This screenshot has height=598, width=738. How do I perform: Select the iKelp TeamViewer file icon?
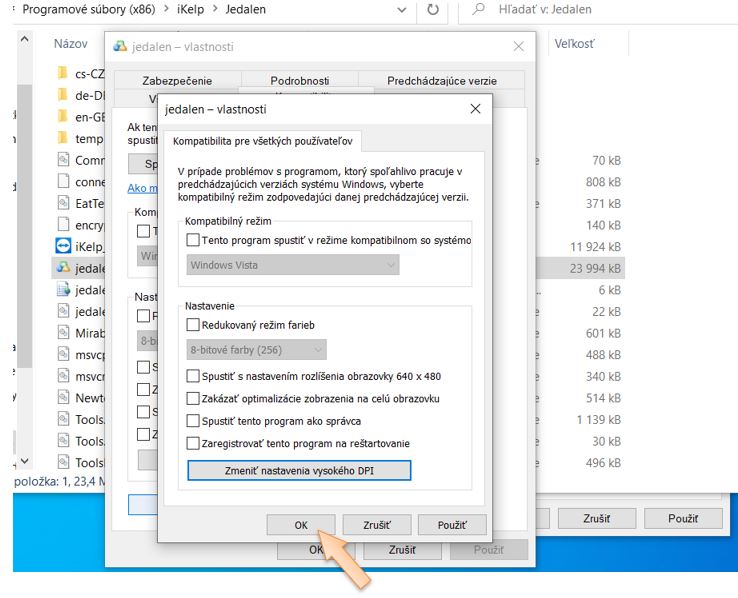[63, 246]
